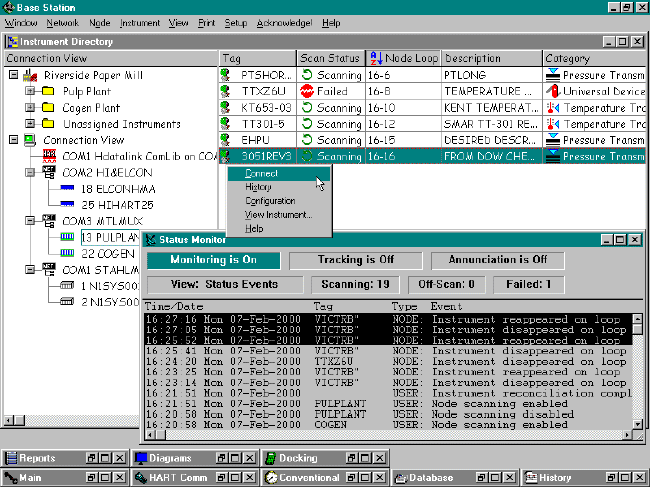This screenshot has height=487, width=650.
Task: Click the 18 ELCONHMA multiplexer node icon
Action: pos(69,188)
